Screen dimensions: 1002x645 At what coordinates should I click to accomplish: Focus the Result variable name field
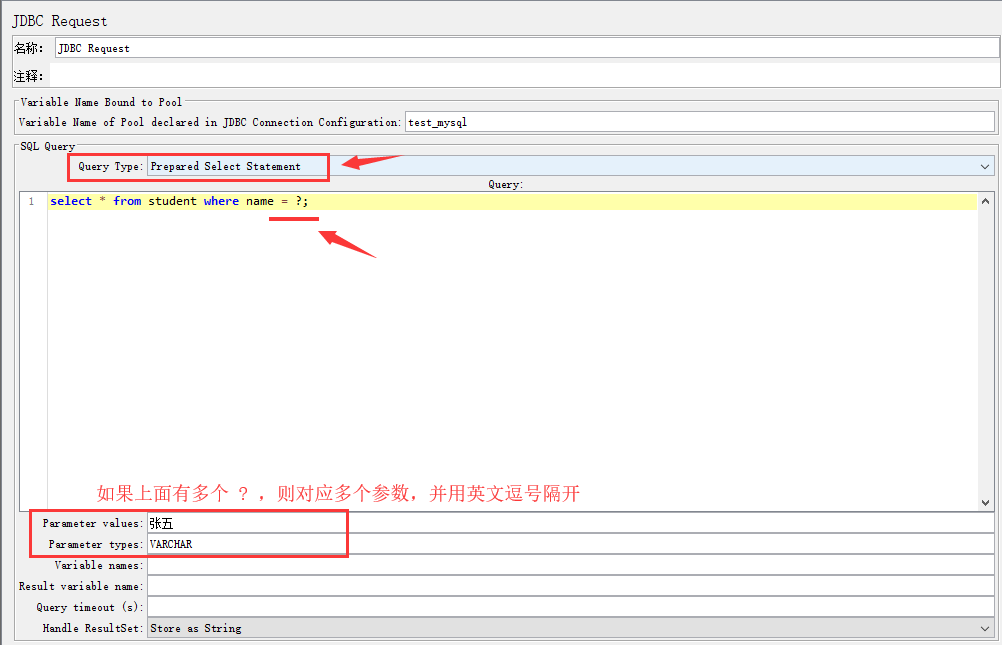pyautogui.click(x=570, y=586)
